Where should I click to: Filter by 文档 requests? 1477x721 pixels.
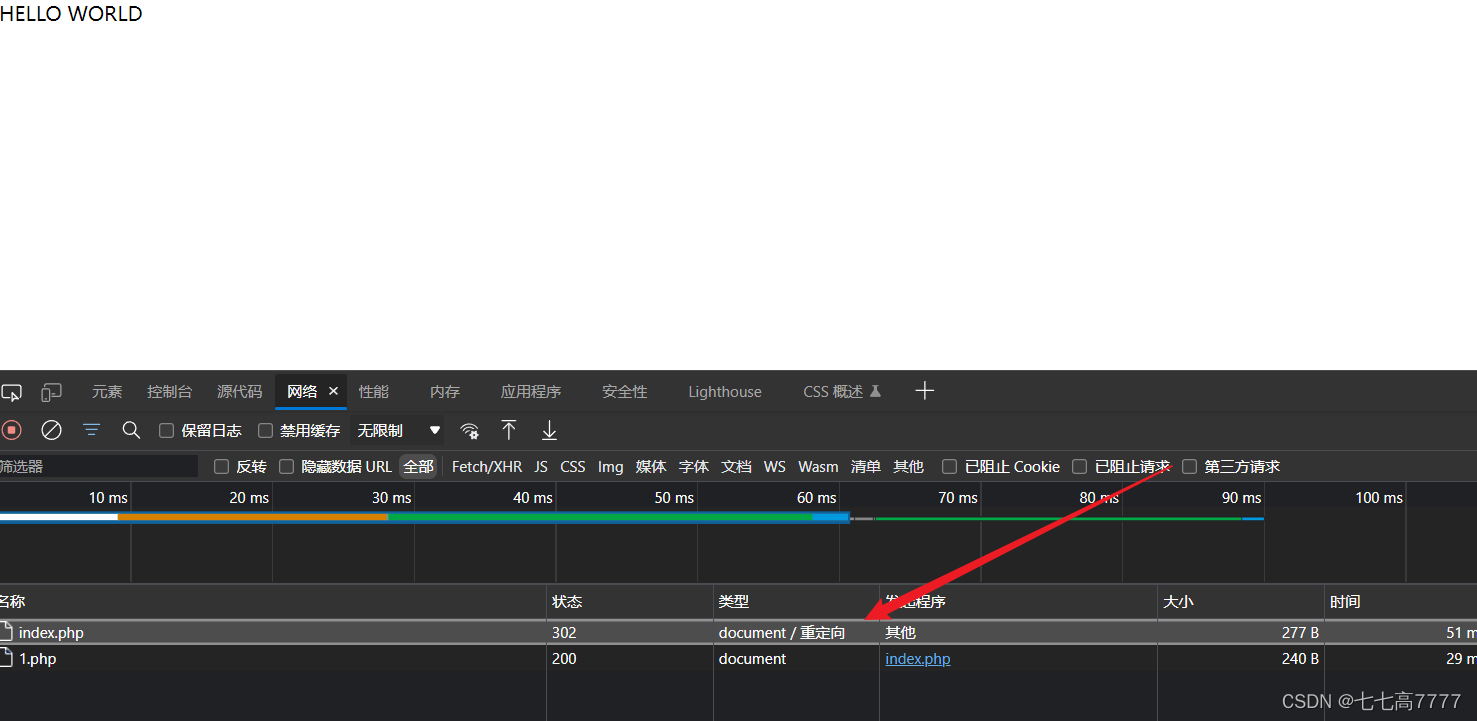[737, 466]
